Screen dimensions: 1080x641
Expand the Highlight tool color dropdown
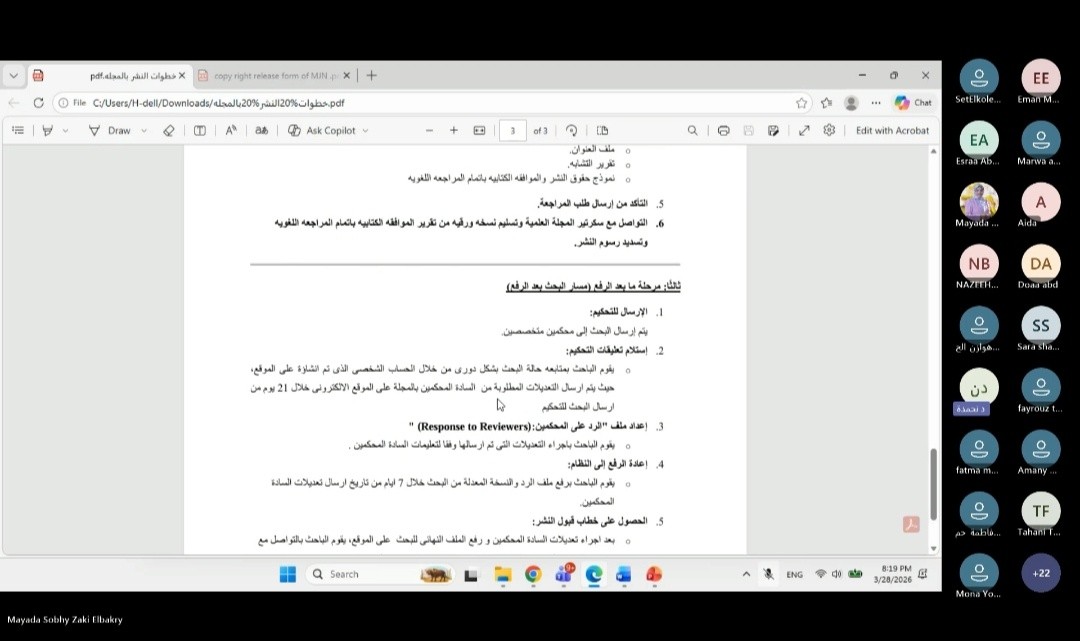tap(66, 131)
